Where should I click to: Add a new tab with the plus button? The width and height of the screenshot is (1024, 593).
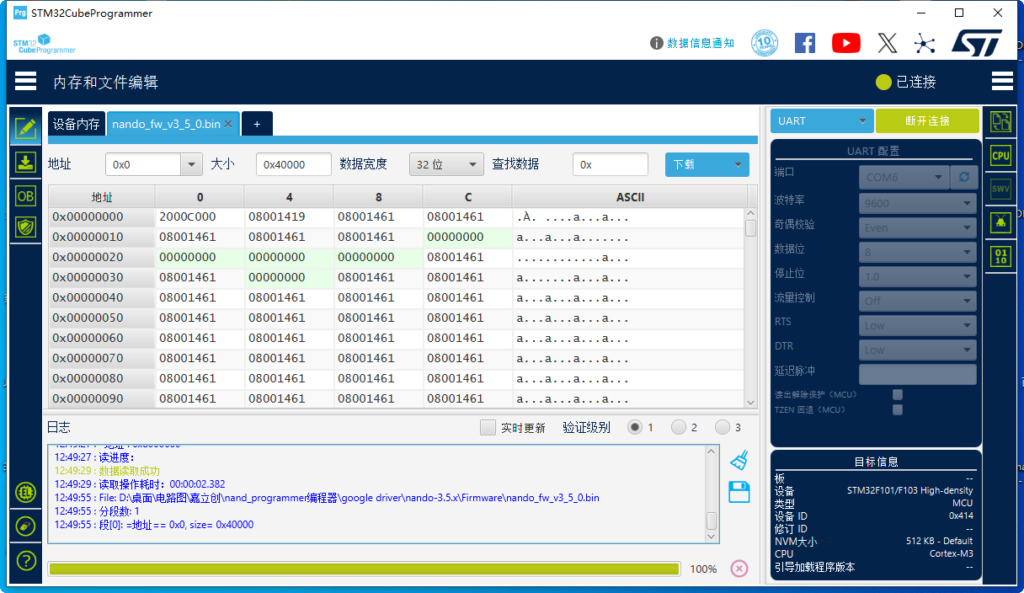coord(257,124)
